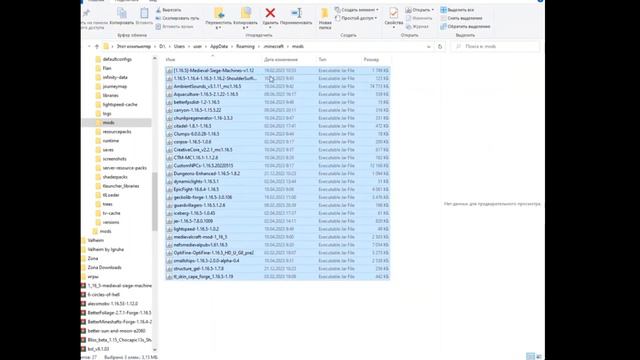Open the resourcepacks folder in the tree
Viewport: 640px width, 360px height.
pyautogui.click(x=117, y=131)
